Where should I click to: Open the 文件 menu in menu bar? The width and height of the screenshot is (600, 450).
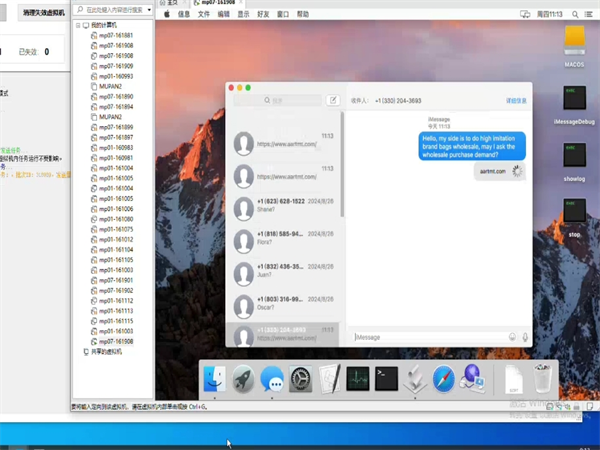coord(204,15)
